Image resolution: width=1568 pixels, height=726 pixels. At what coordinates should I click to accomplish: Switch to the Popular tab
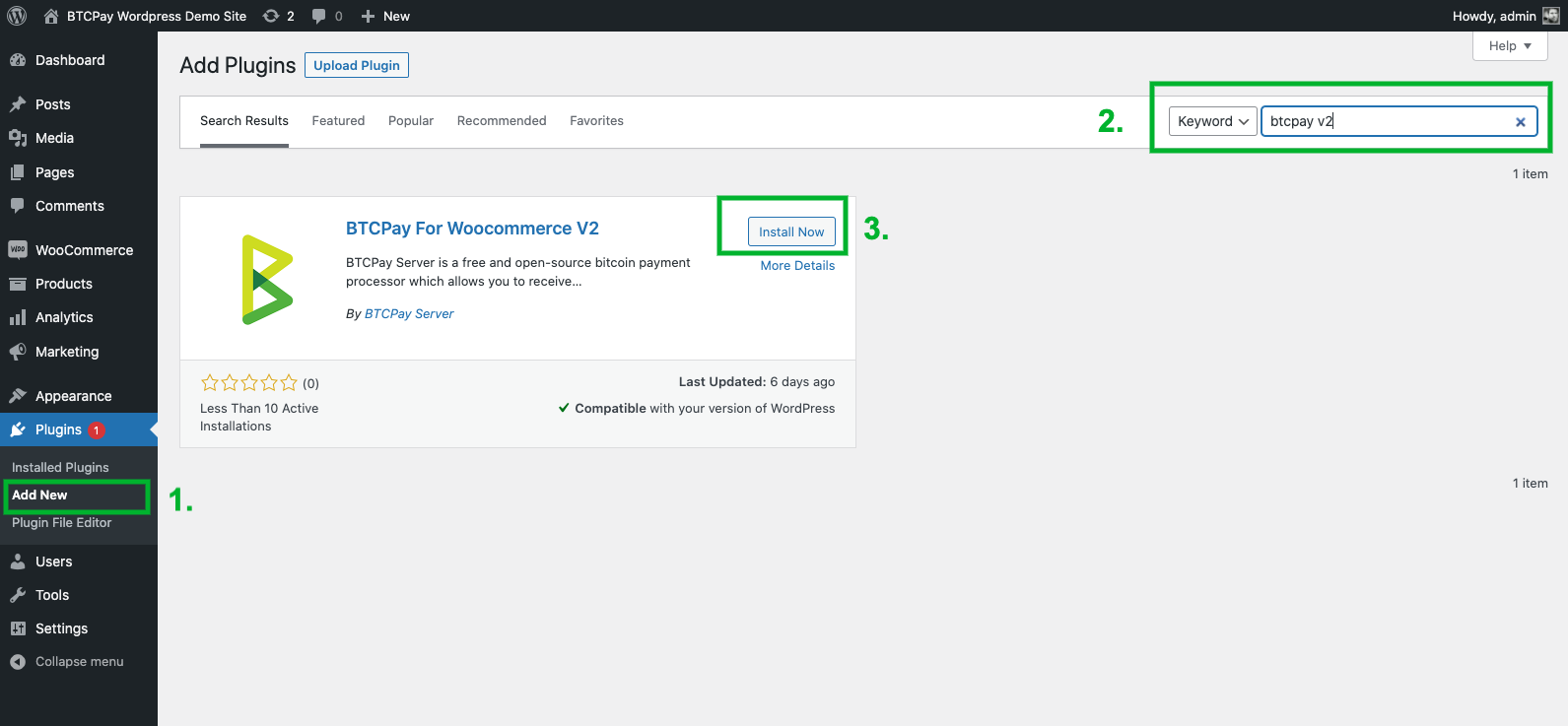click(x=411, y=121)
